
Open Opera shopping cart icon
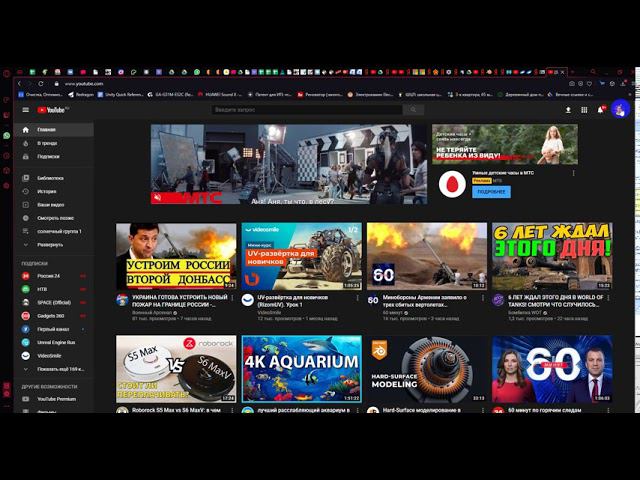pos(602,84)
